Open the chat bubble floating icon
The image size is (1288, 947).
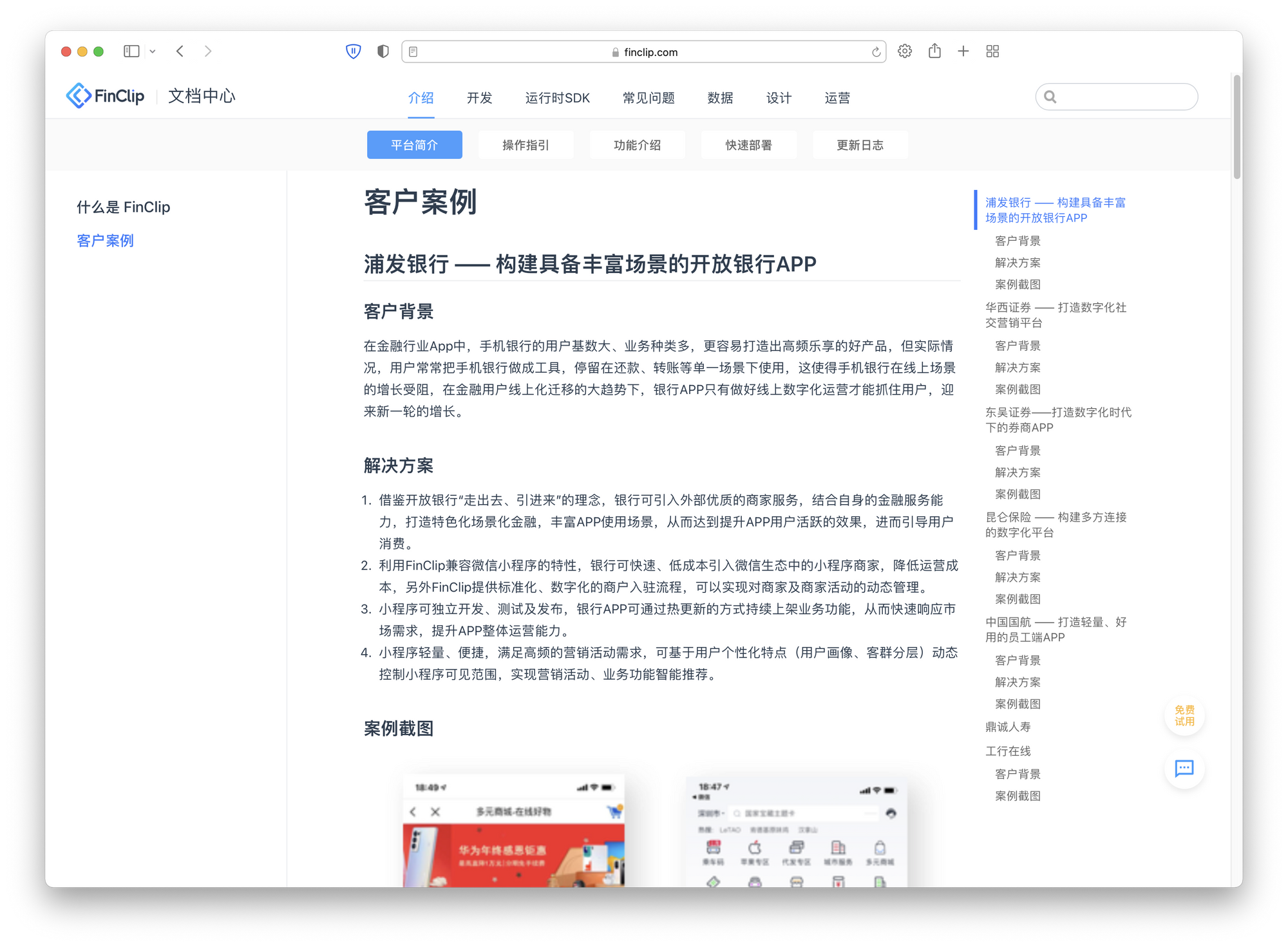point(1184,769)
